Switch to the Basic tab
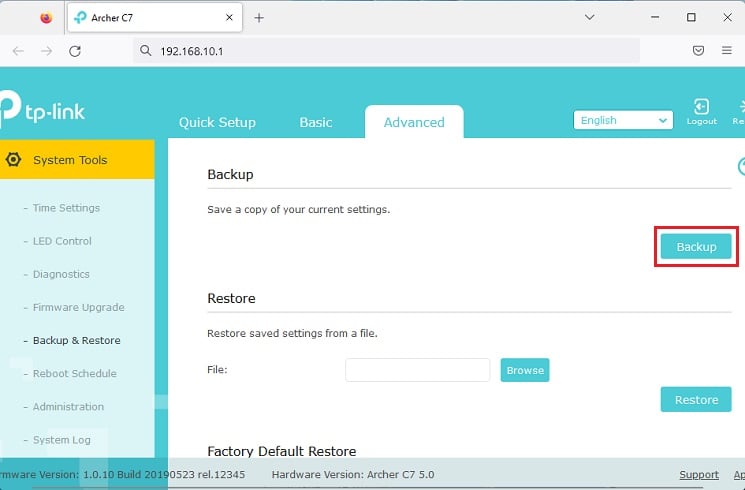Screen dimensions: 745x490 [316, 122]
